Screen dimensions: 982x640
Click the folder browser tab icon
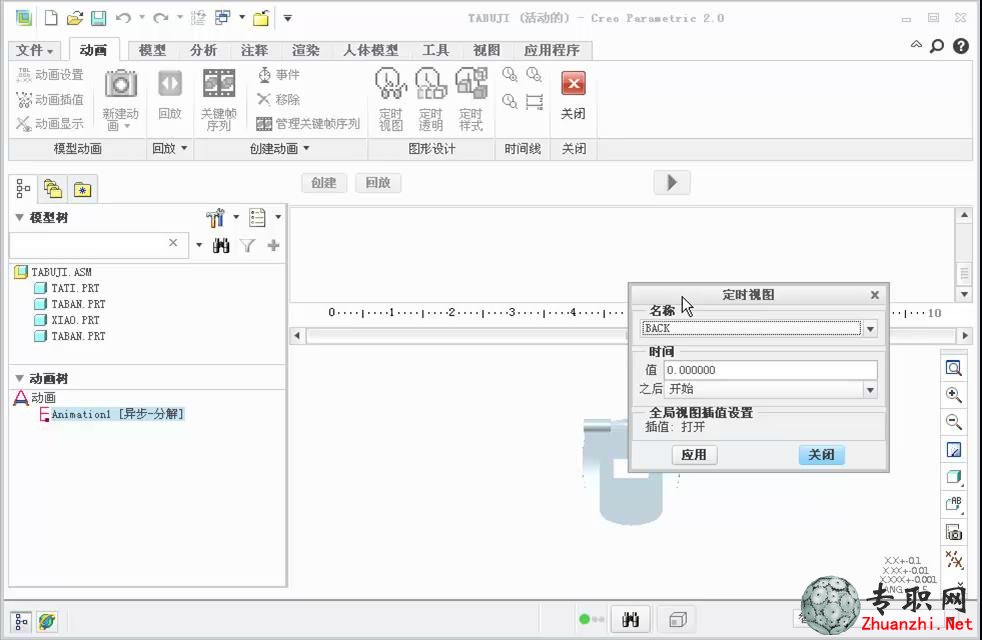coord(53,188)
